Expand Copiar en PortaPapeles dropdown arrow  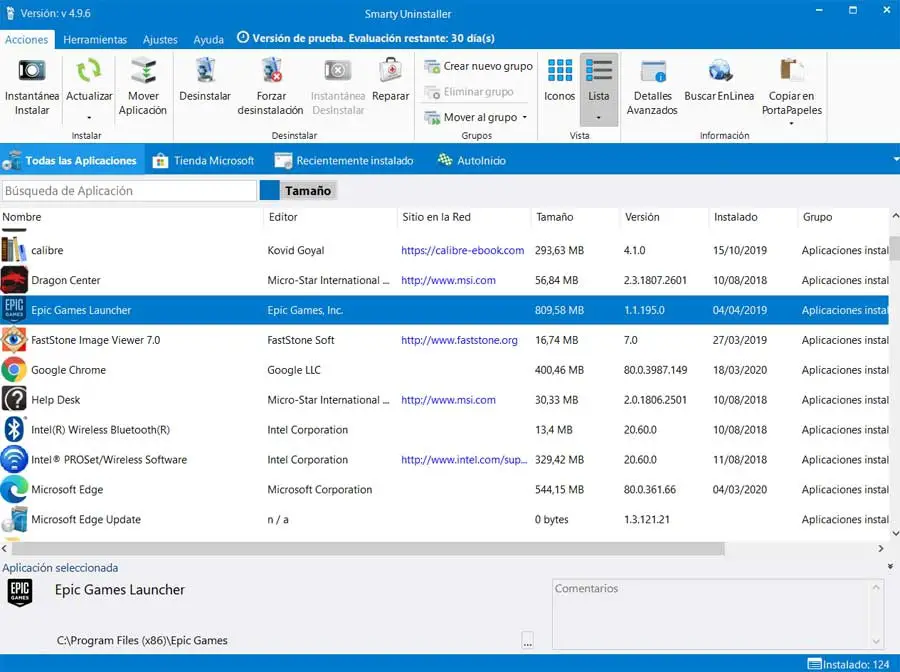[x=792, y=123]
